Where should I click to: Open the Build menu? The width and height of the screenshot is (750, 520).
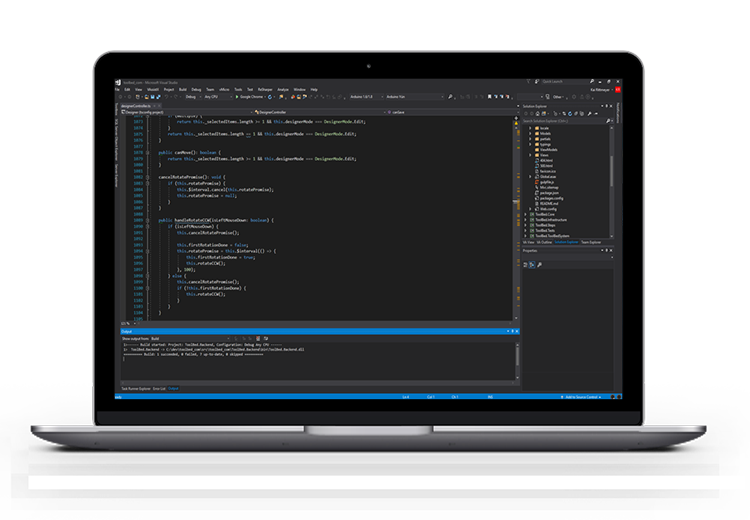183,89
